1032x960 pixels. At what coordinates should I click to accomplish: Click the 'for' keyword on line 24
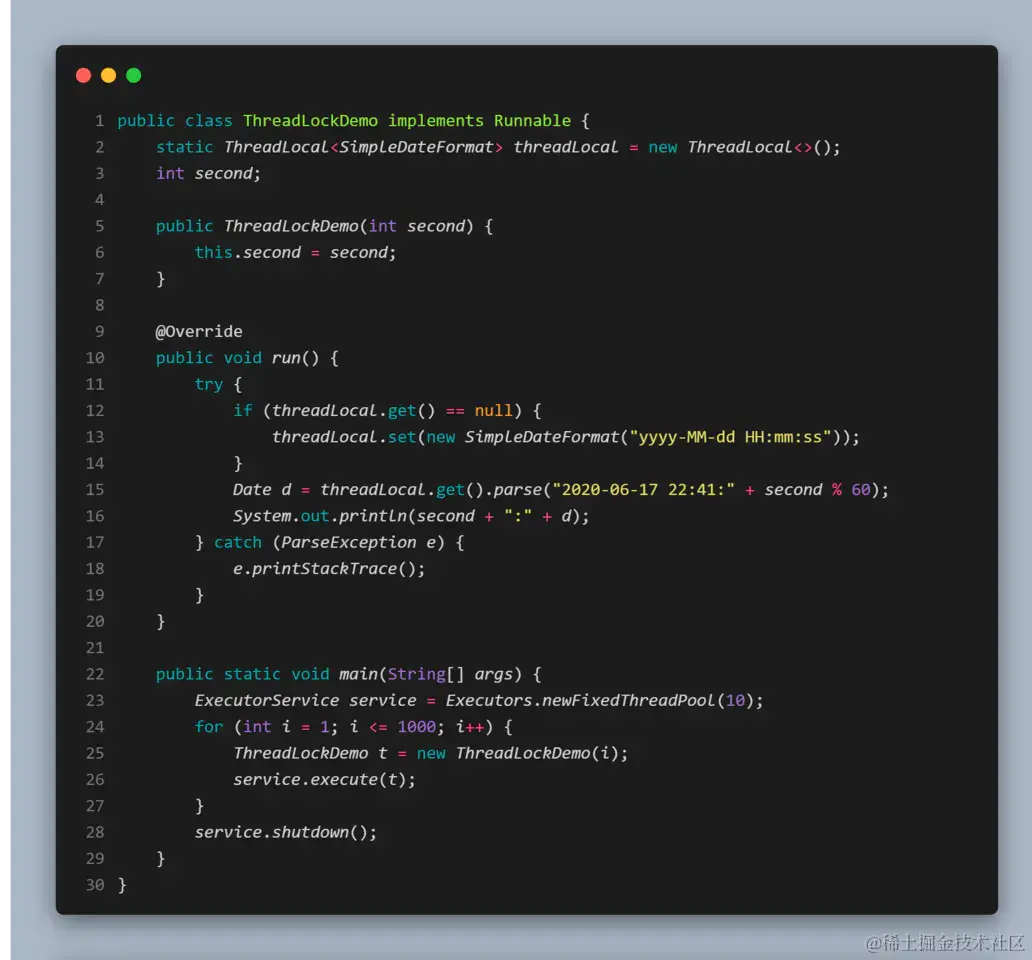pos(209,727)
